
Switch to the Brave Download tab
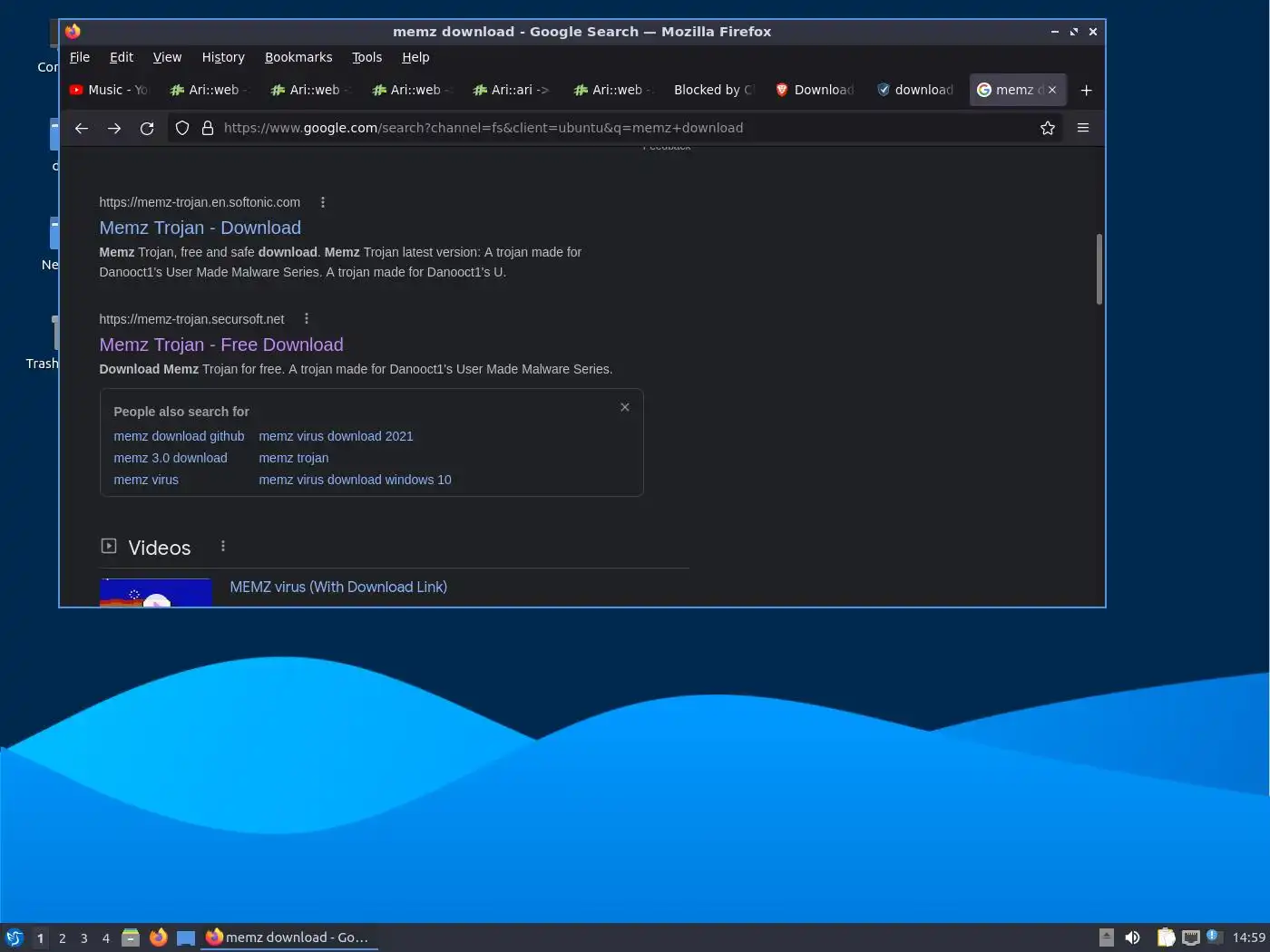815,90
